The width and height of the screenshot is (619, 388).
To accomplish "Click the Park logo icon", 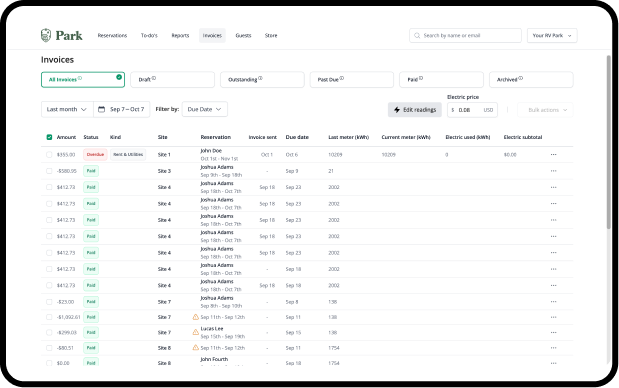I will tap(46, 35).
